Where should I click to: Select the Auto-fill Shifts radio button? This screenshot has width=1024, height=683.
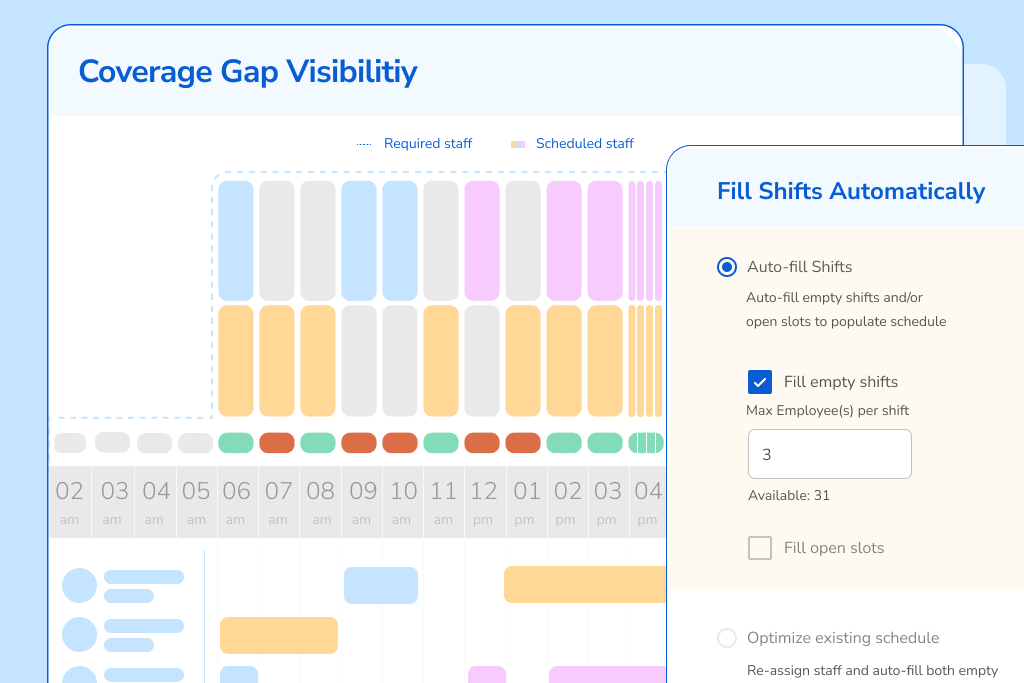click(727, 267)
